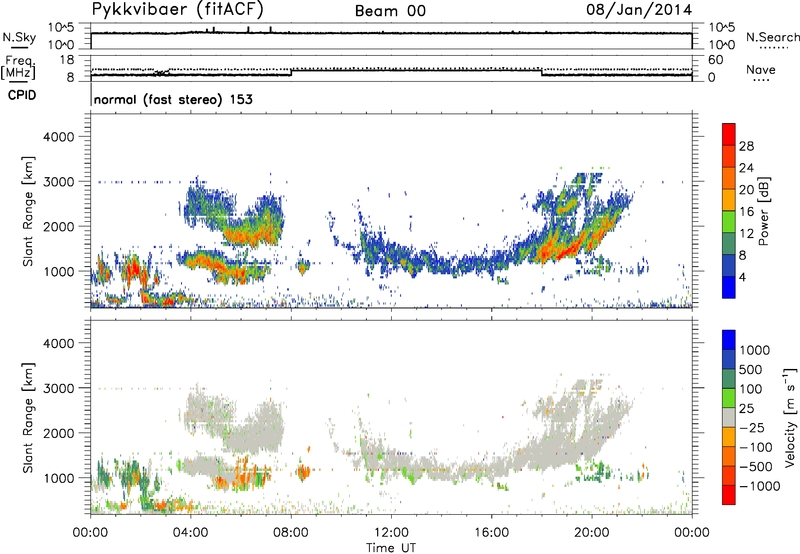This screenshot has width=800, height=554.
Task: Click the power panel 'Slant Range [km]' label
Action: (28, 211)
